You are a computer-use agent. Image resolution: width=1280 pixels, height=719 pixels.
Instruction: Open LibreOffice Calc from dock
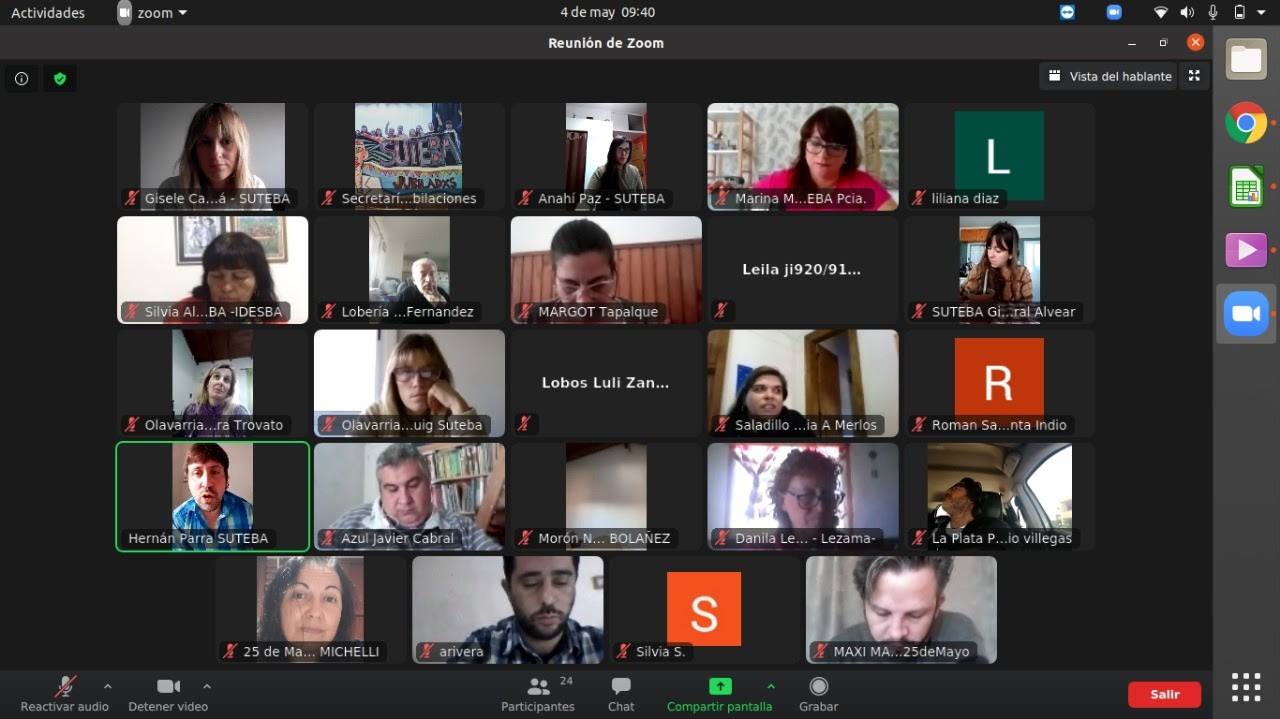pos(1246,187)
